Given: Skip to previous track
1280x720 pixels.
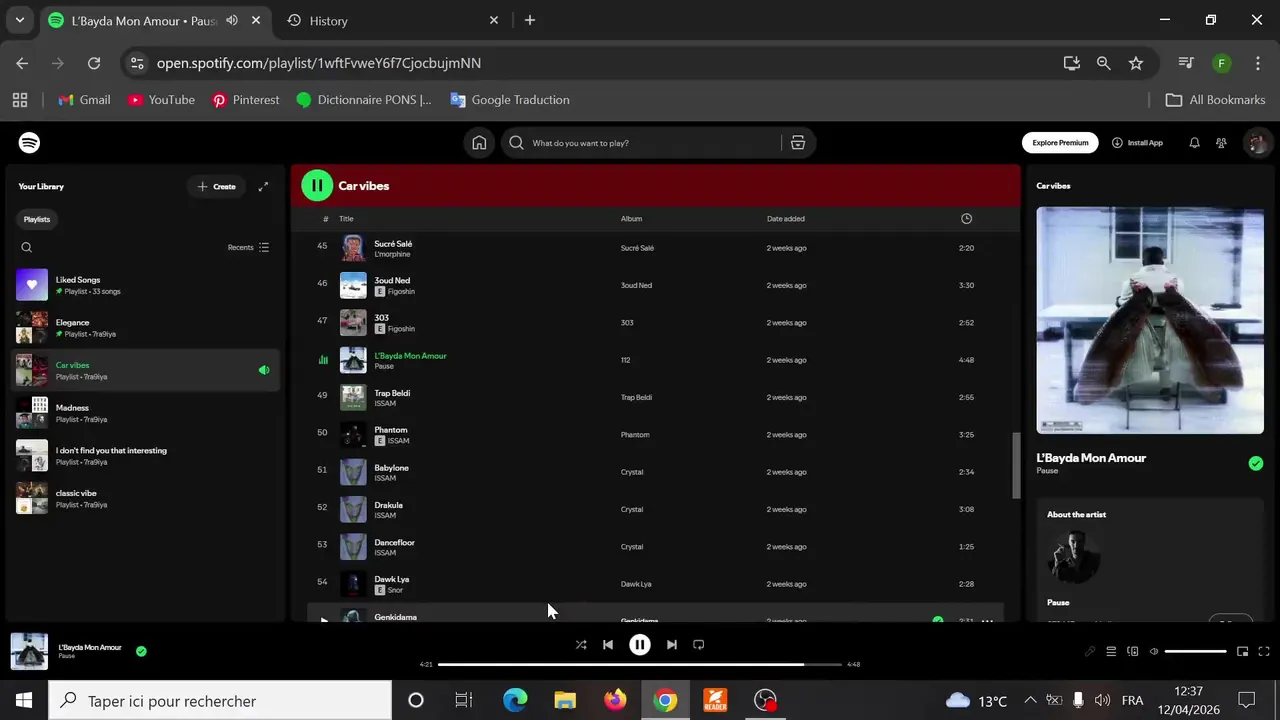Looking at the screenshot, I should pos(608,645).
